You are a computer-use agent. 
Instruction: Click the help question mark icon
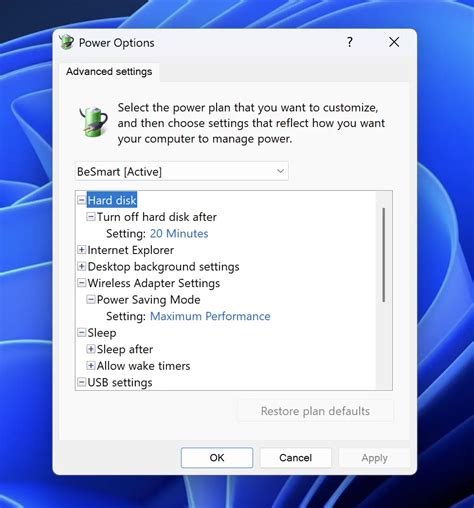[350, 42]
